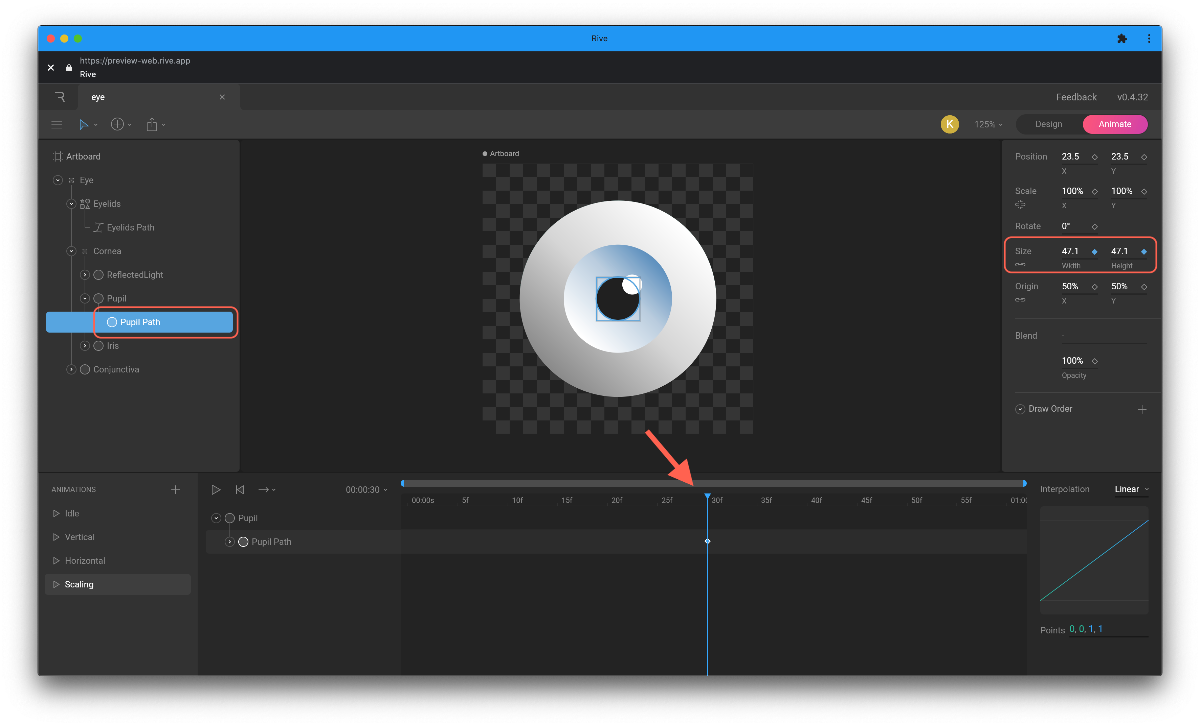The height and width of the screenshot is (726, 1200).
Task: Select the Horizontal animation
Action: [x=118, y=561]
